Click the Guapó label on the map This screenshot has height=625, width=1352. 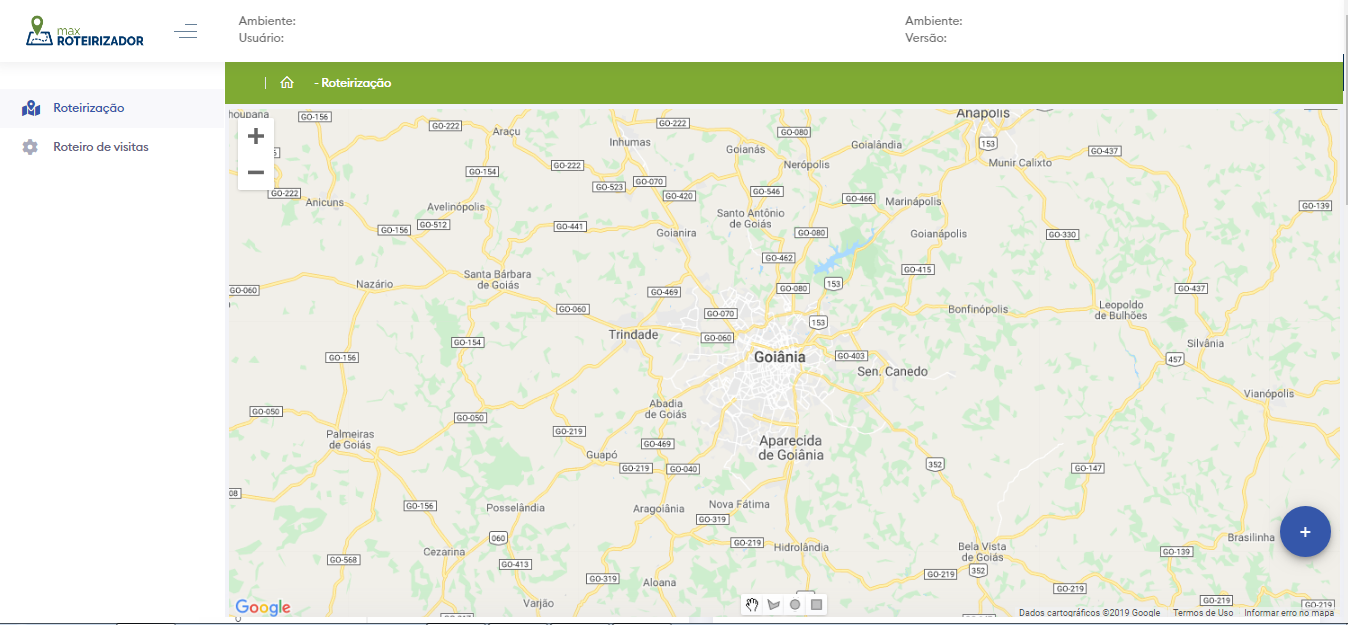tap(602, 454)
